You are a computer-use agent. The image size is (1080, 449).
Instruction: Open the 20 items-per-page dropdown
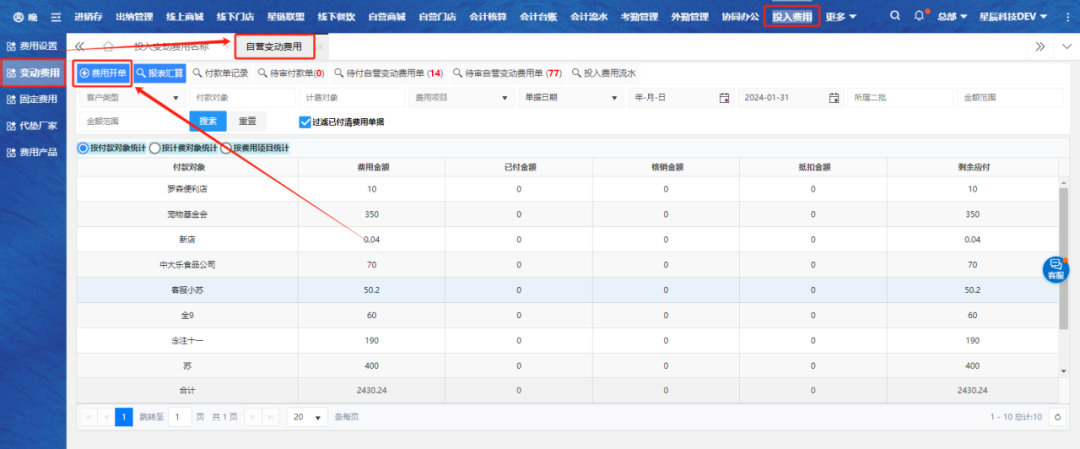click(307, 417)
